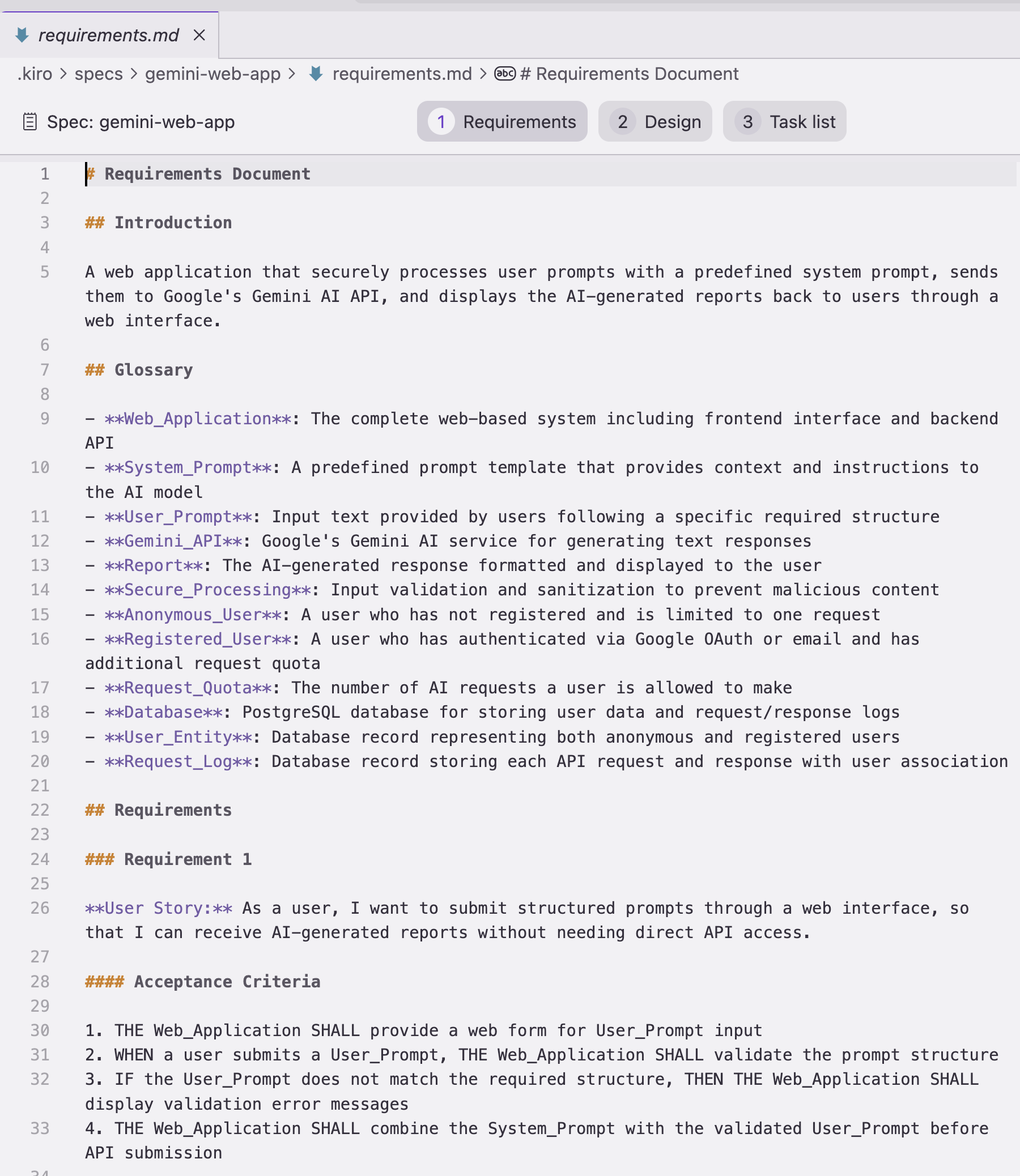The width and height of the screenshot is (1020, 1176).
Task: Open the specs breadcrumb segment
Action: coord(99,74)
